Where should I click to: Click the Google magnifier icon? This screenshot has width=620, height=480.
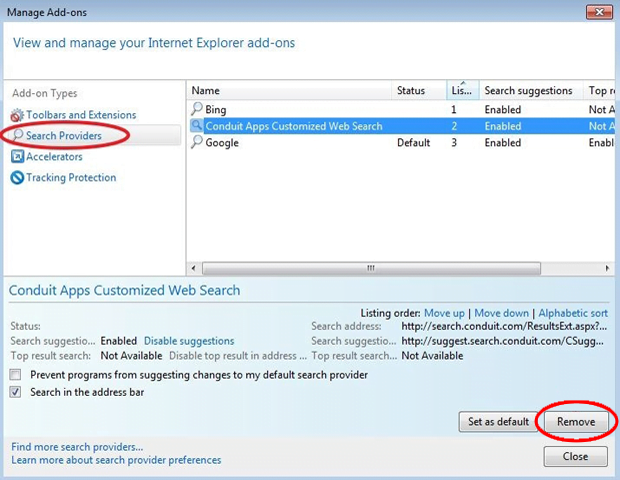197,142
